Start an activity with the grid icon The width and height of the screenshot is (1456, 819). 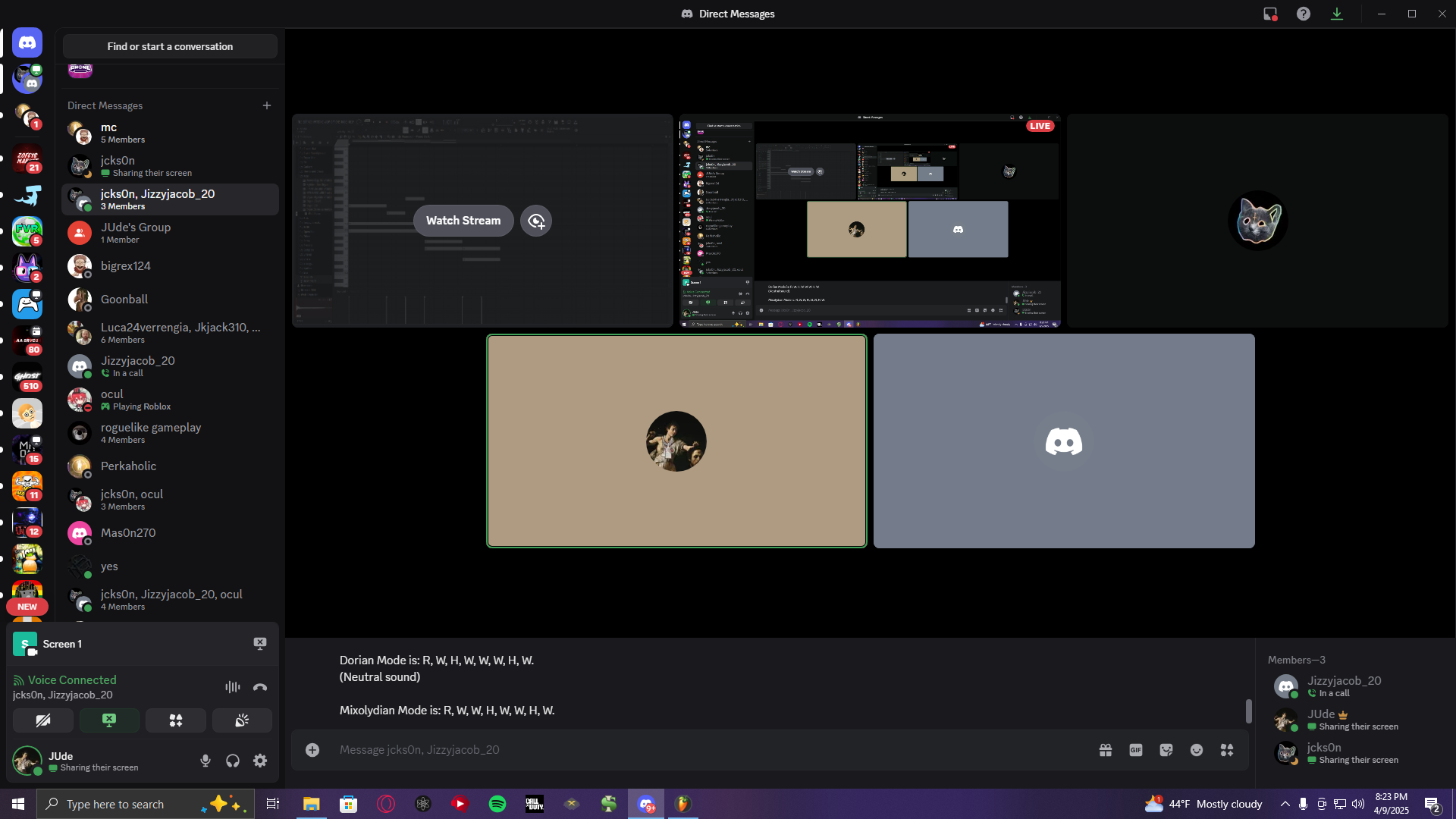point(176,720)
